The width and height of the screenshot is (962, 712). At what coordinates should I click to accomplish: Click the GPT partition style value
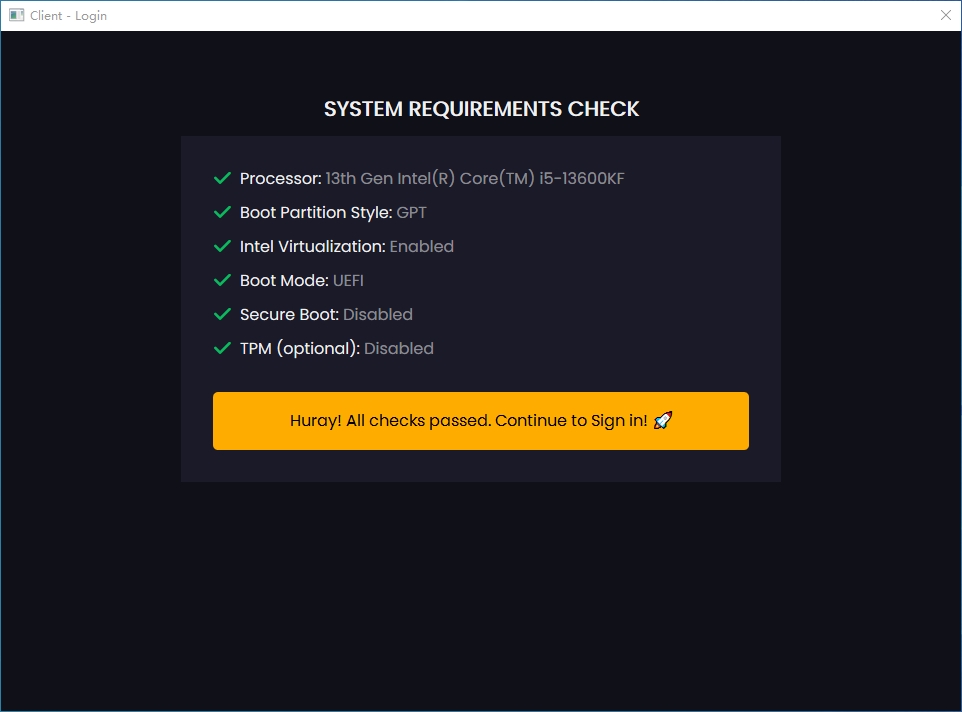point(411,213)
